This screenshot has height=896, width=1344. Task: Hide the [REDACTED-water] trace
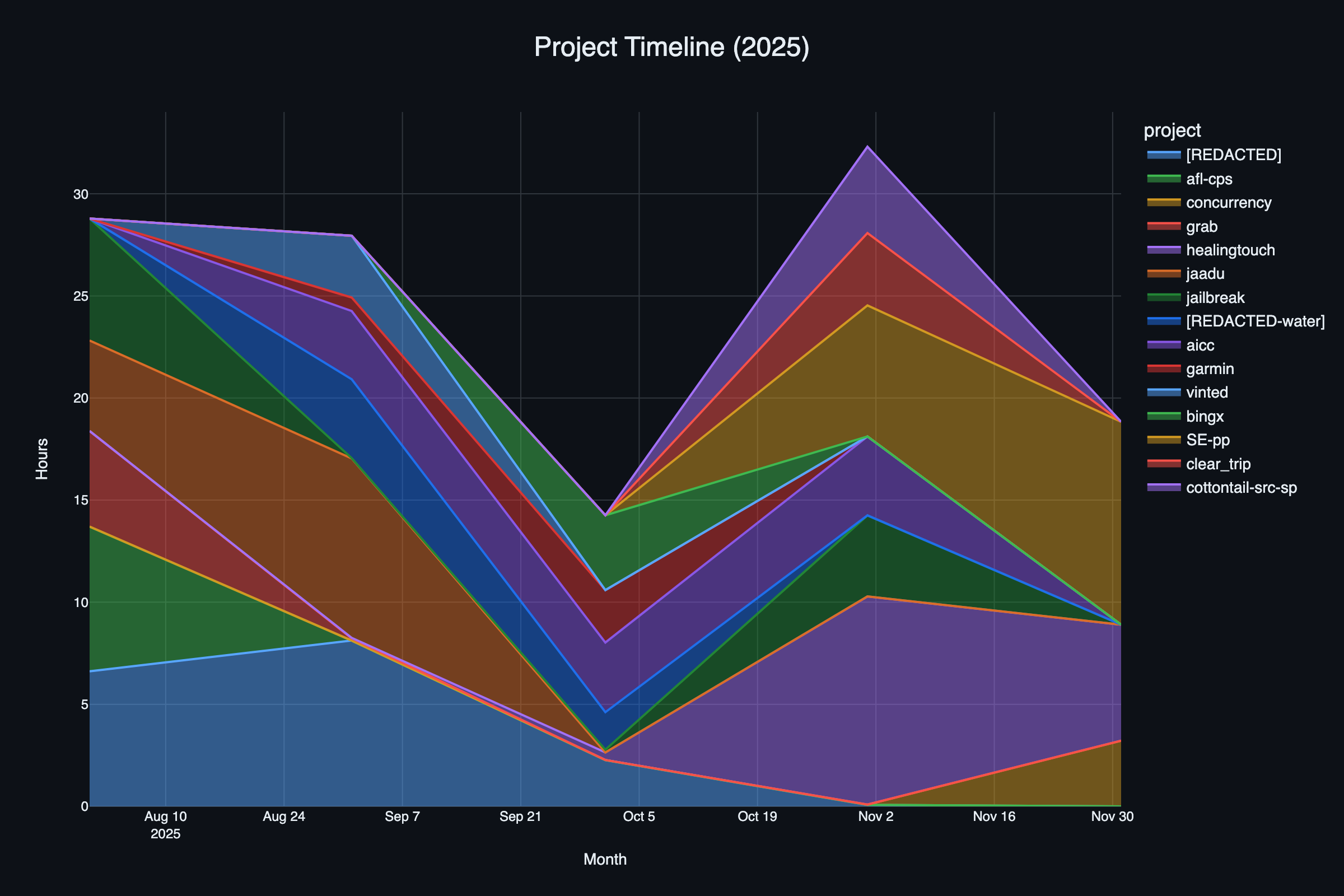(x=1255, y=321)
